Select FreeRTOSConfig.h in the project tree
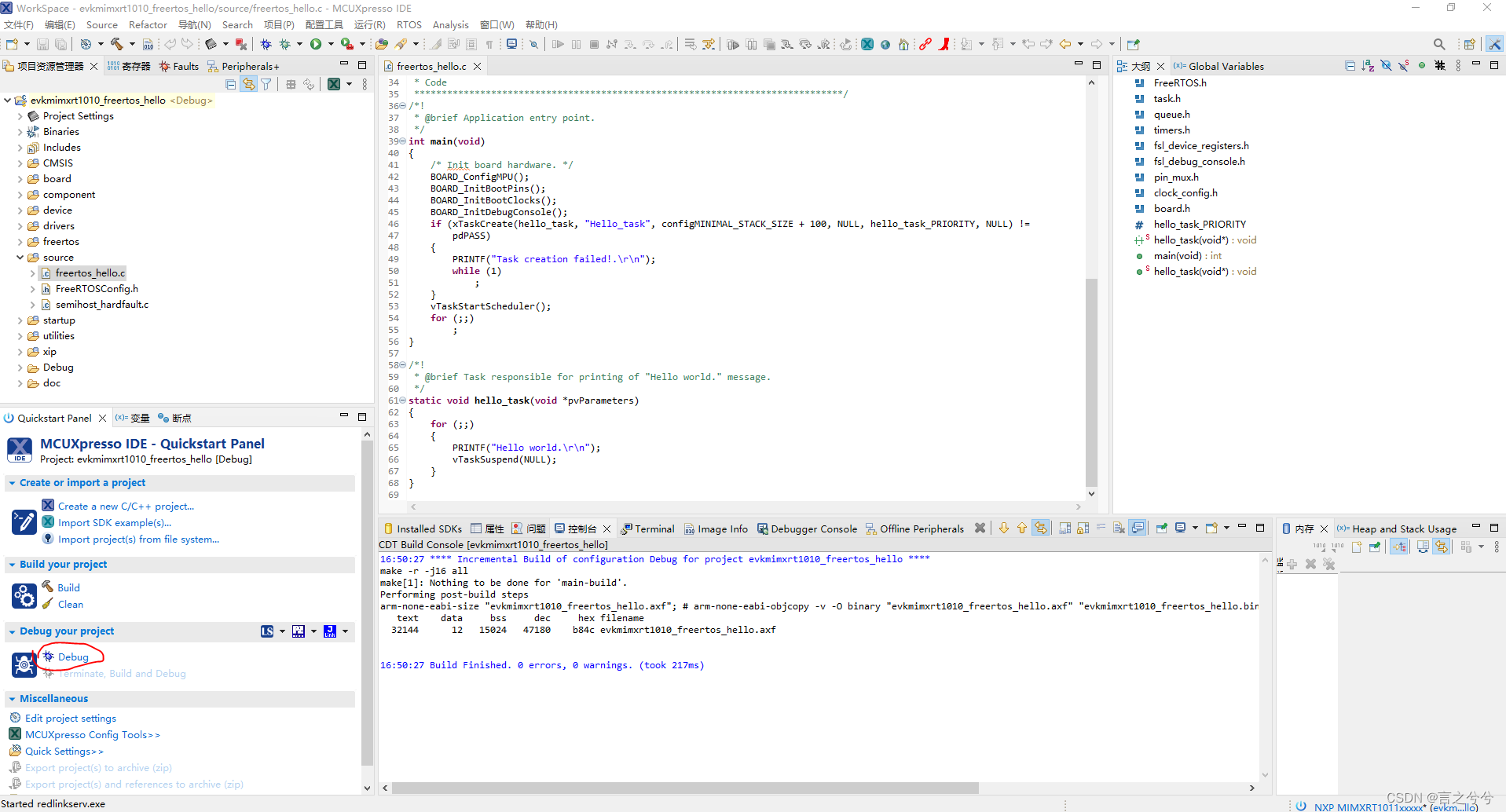1506x812 pixels. [97, 288]
